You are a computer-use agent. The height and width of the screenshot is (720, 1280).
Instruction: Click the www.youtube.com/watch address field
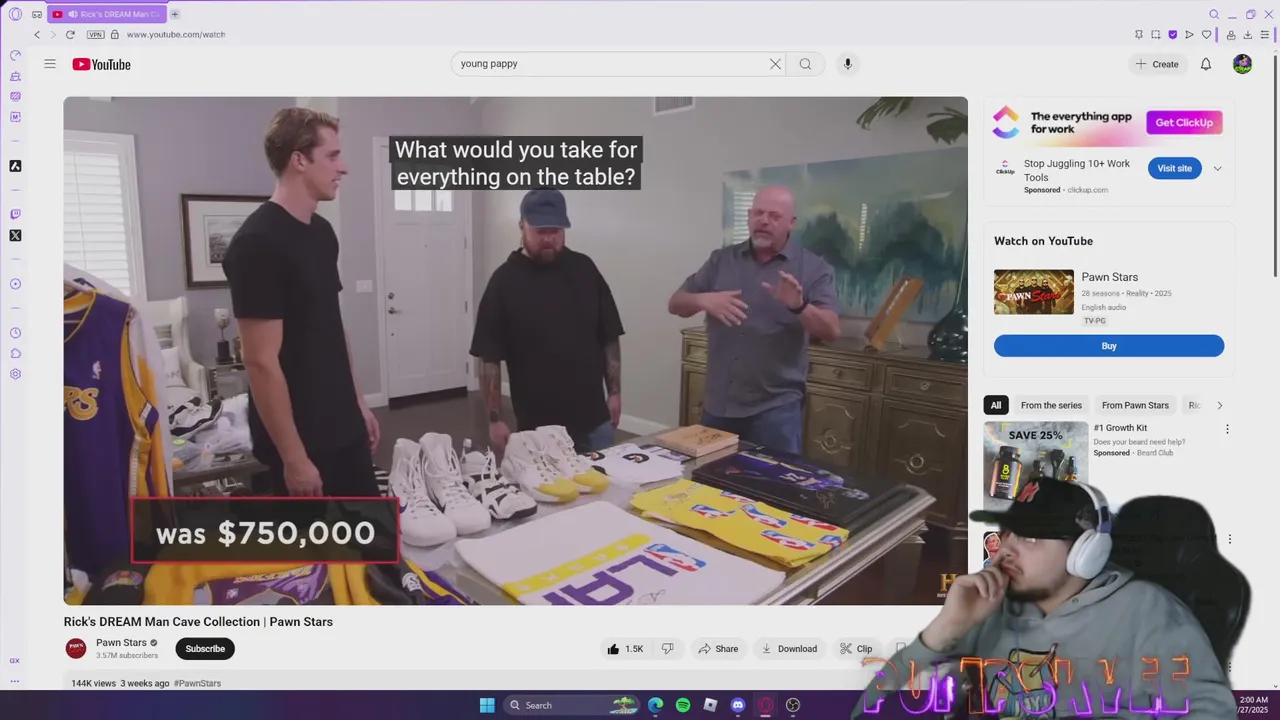pos(176,34)
